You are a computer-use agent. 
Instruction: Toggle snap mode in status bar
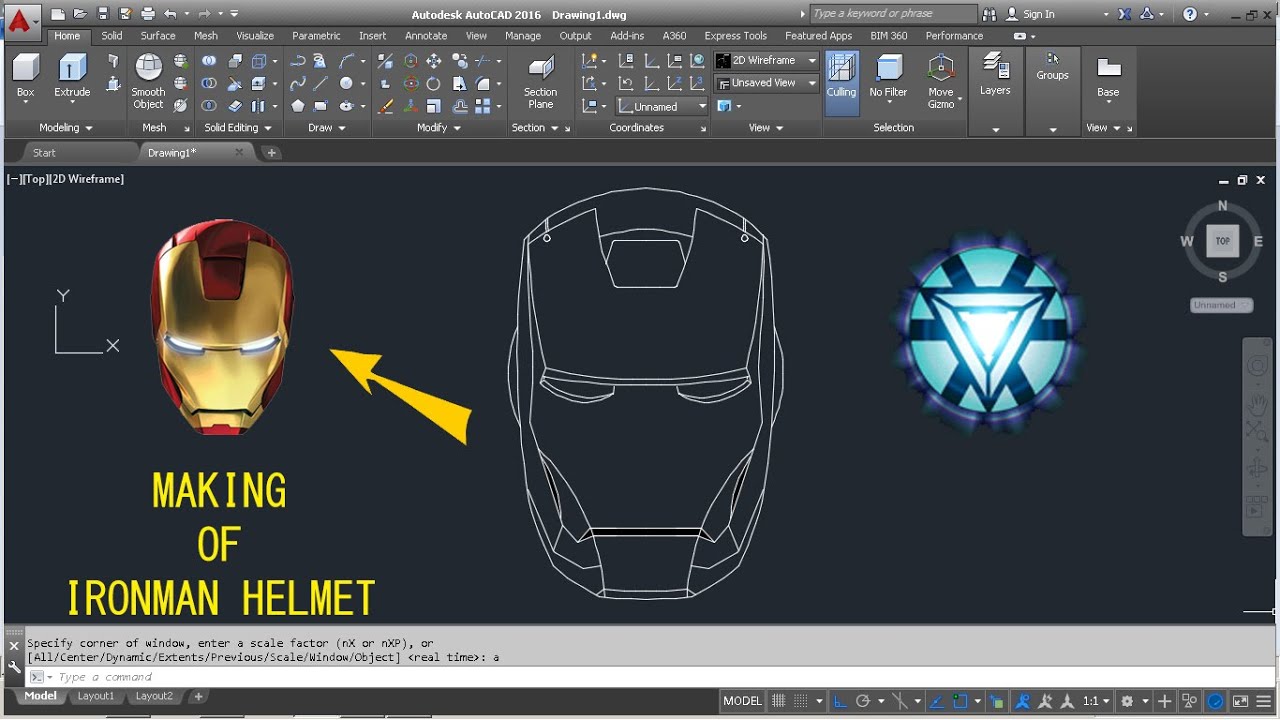point(802,701)
